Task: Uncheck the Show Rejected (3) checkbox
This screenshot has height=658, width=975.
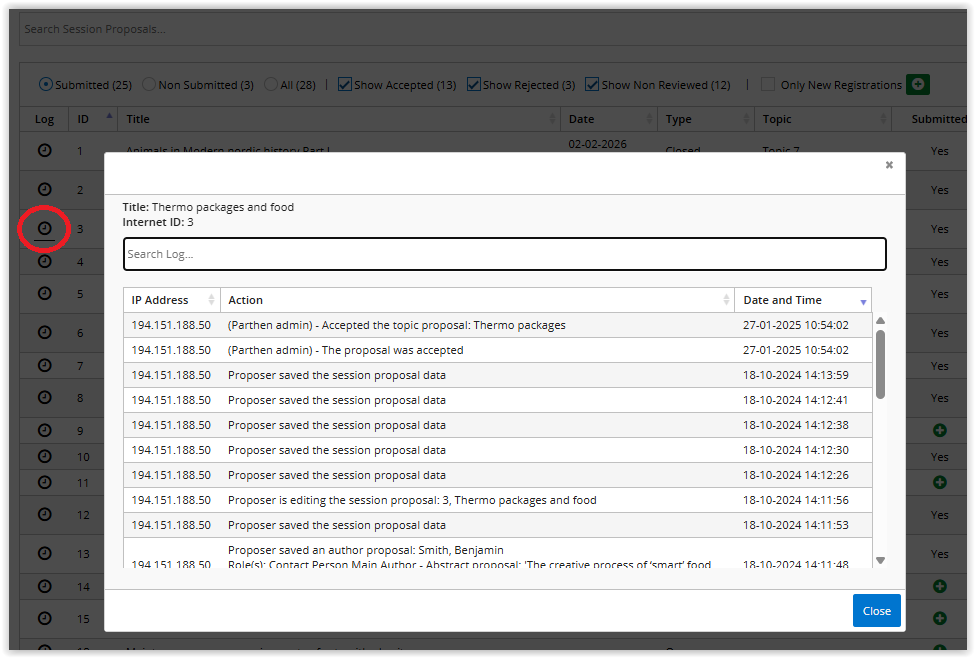Action: (474, 85)
